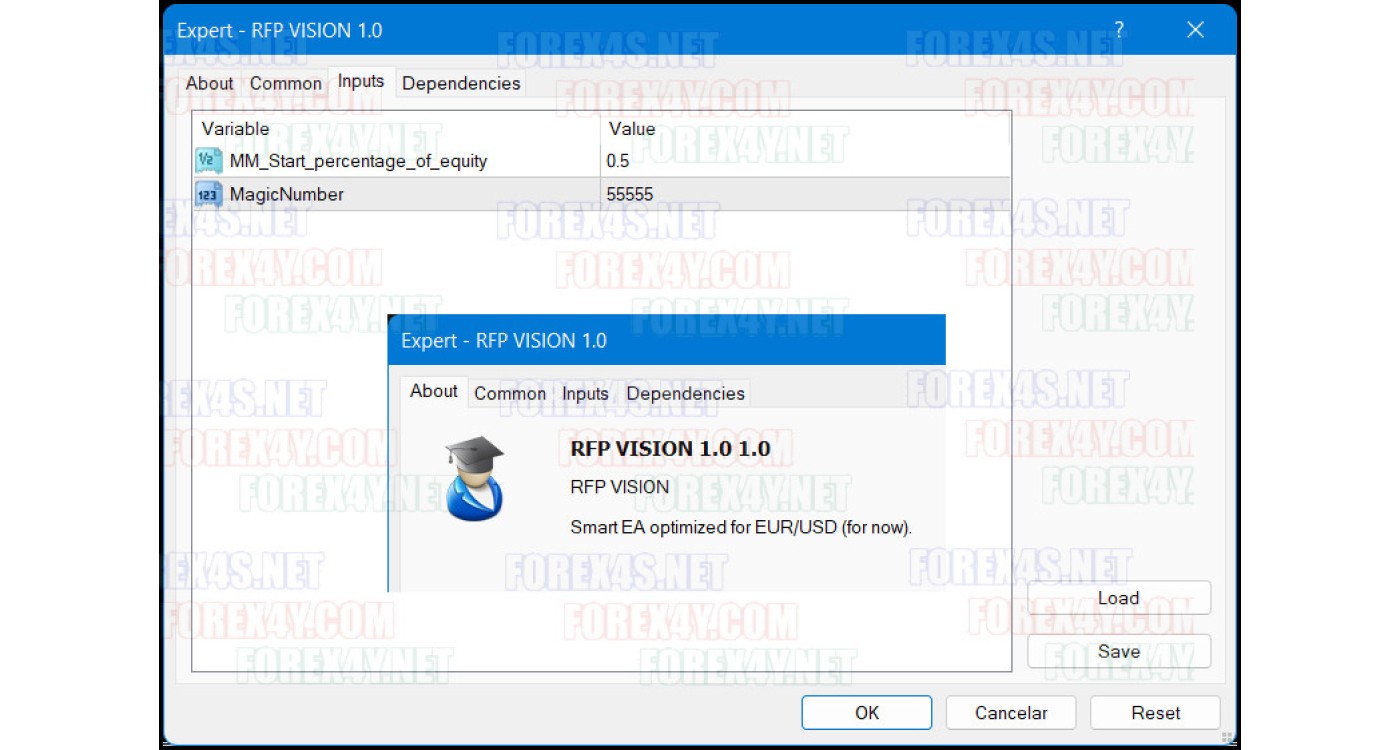Click the help question mark button
This screenshot has height=750, width=1400.
[1119, 30]
